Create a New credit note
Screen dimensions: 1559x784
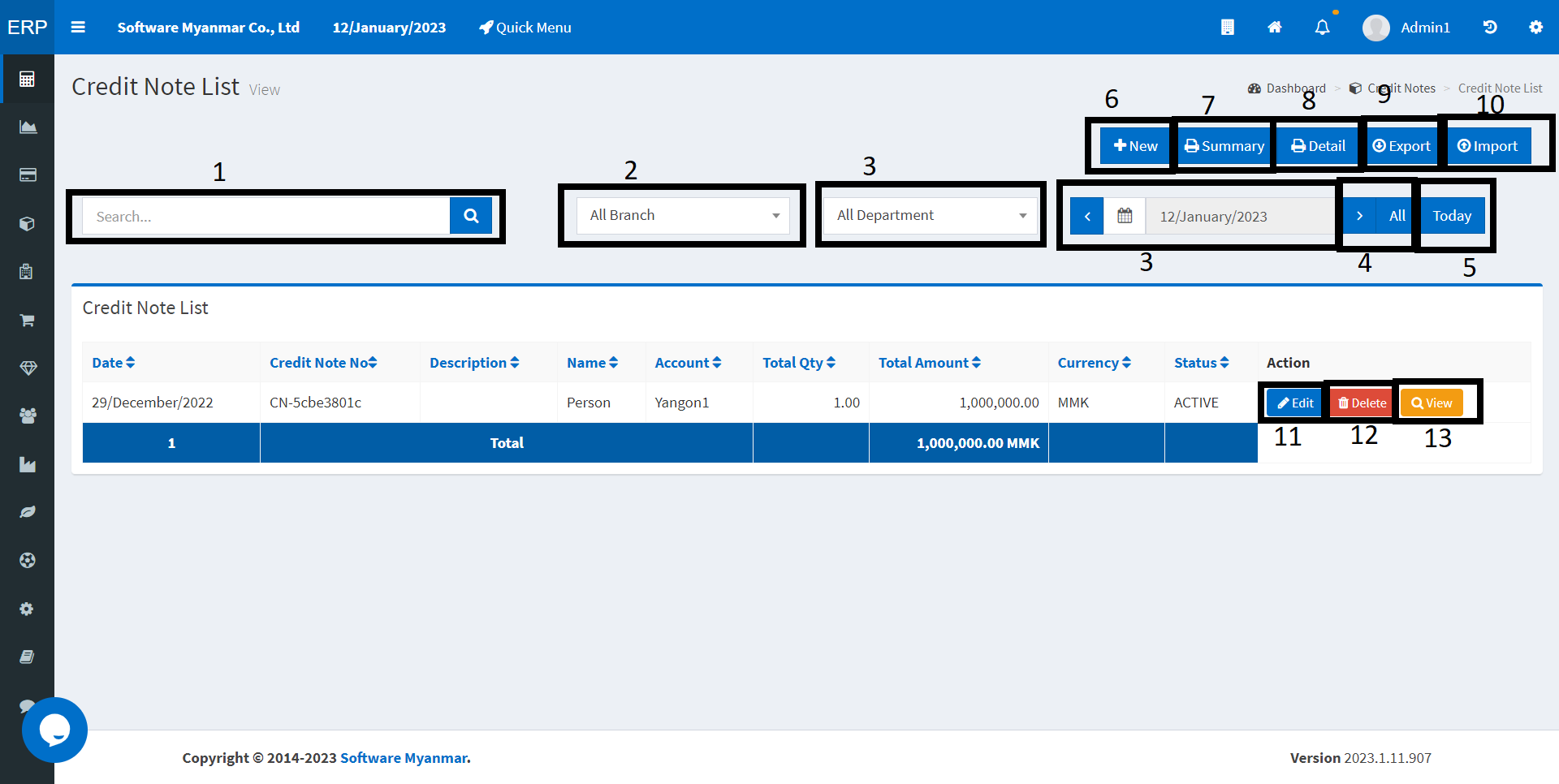1135,146
